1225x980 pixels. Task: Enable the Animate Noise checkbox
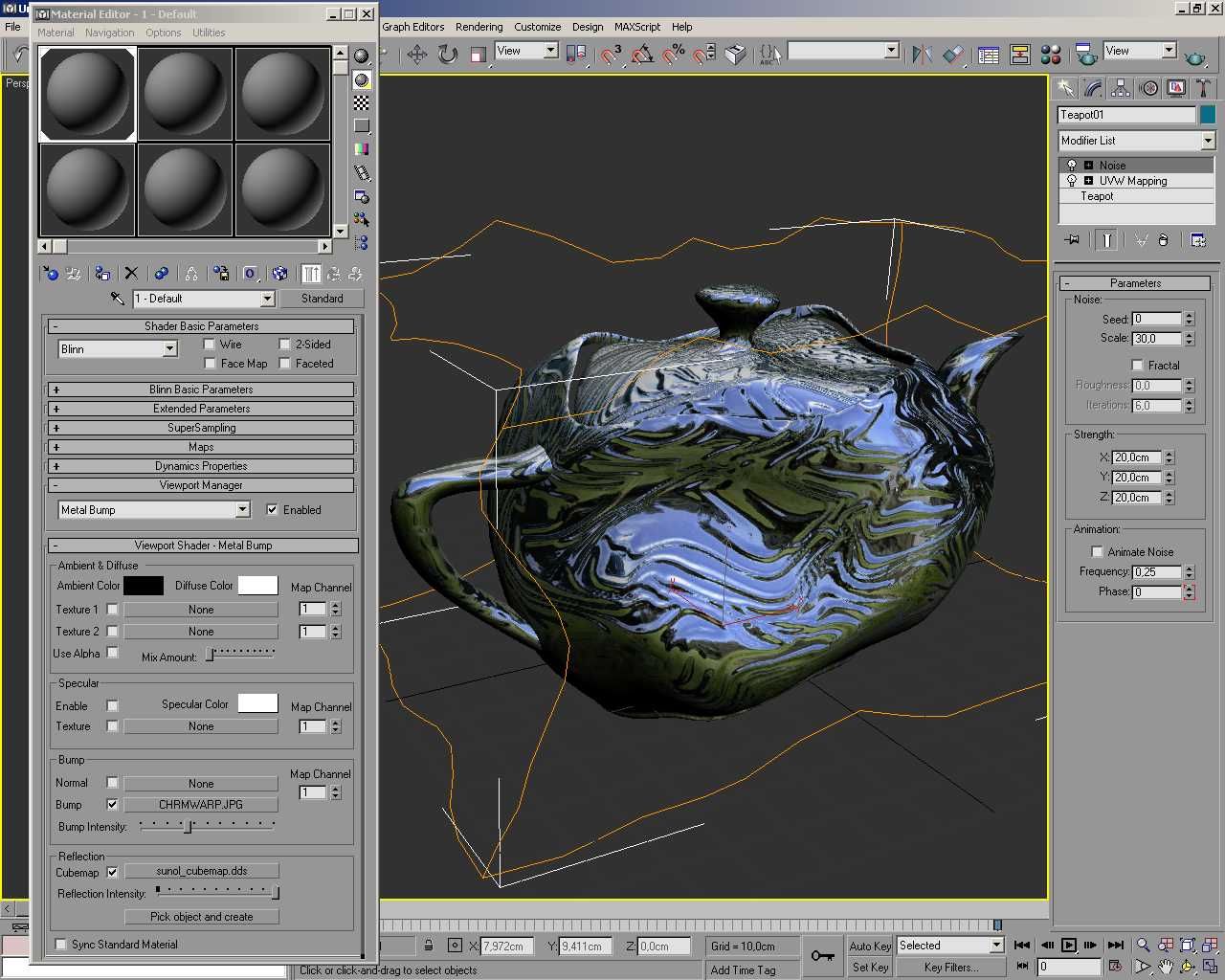click(x=1097, y=552)
